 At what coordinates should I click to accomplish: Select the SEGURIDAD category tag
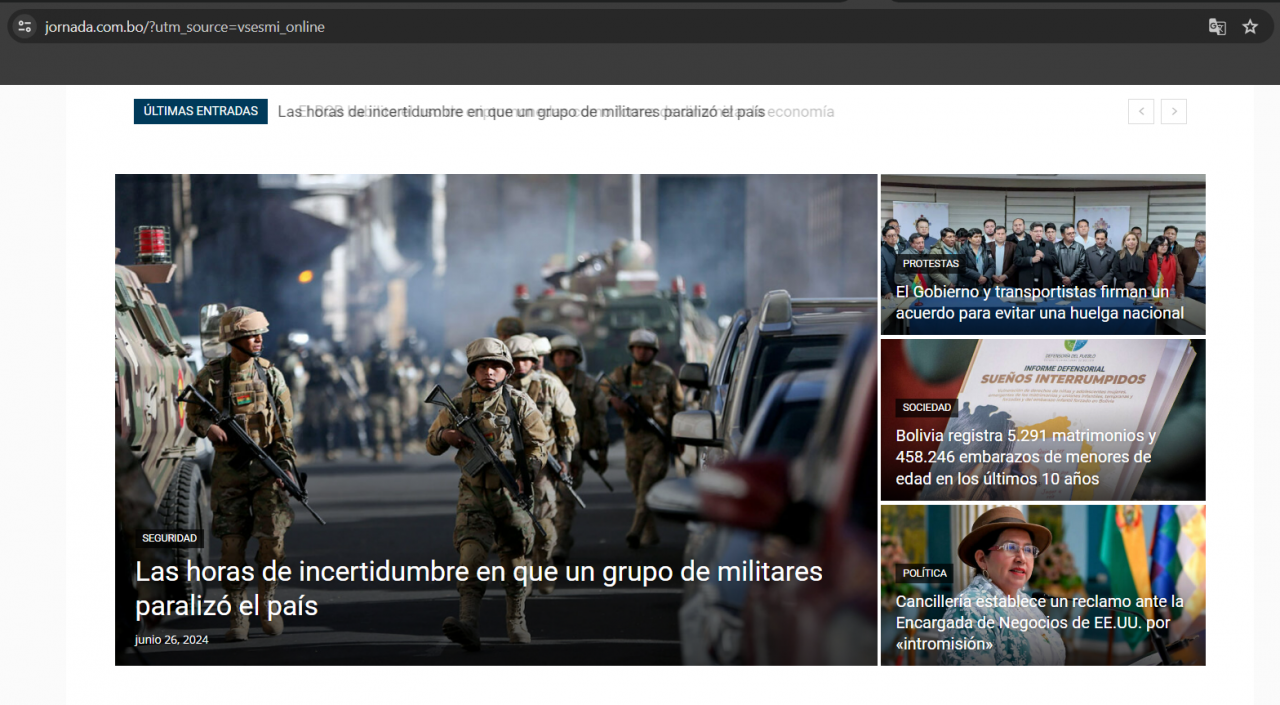[x=169, y=538]
